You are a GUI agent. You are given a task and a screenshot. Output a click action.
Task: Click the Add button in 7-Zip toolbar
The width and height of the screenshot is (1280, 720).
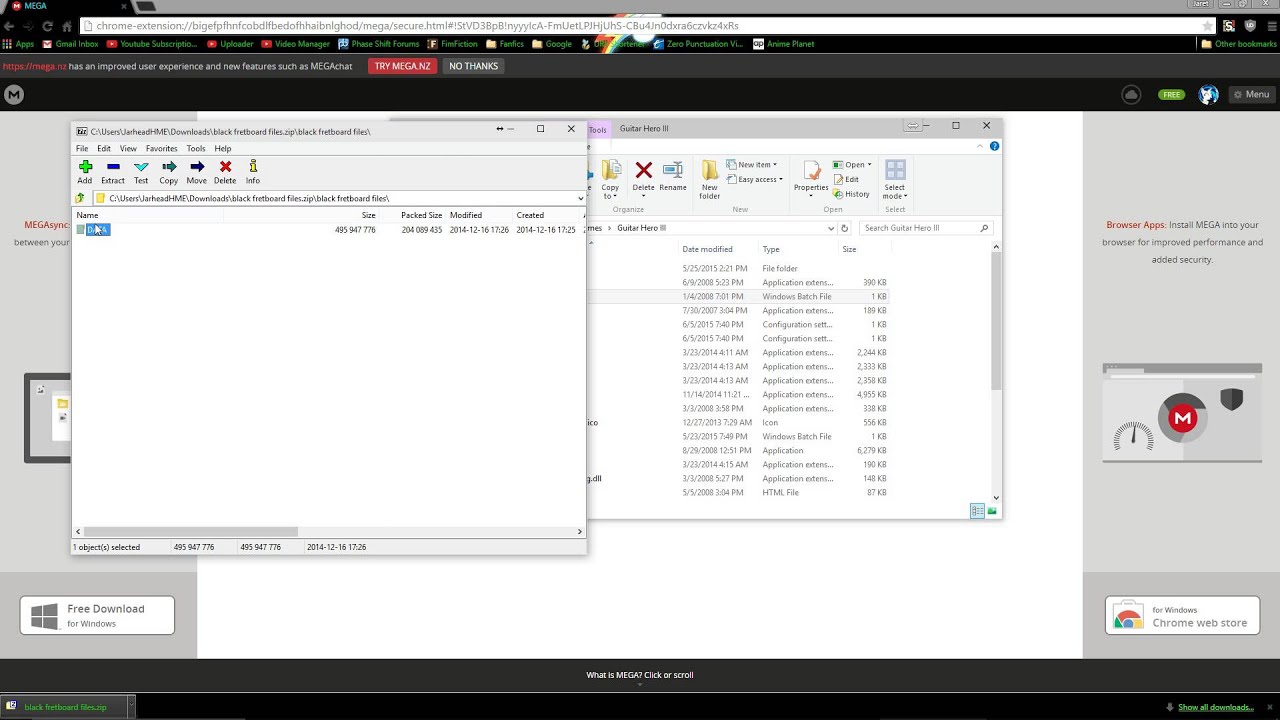(x=85, y=172)
